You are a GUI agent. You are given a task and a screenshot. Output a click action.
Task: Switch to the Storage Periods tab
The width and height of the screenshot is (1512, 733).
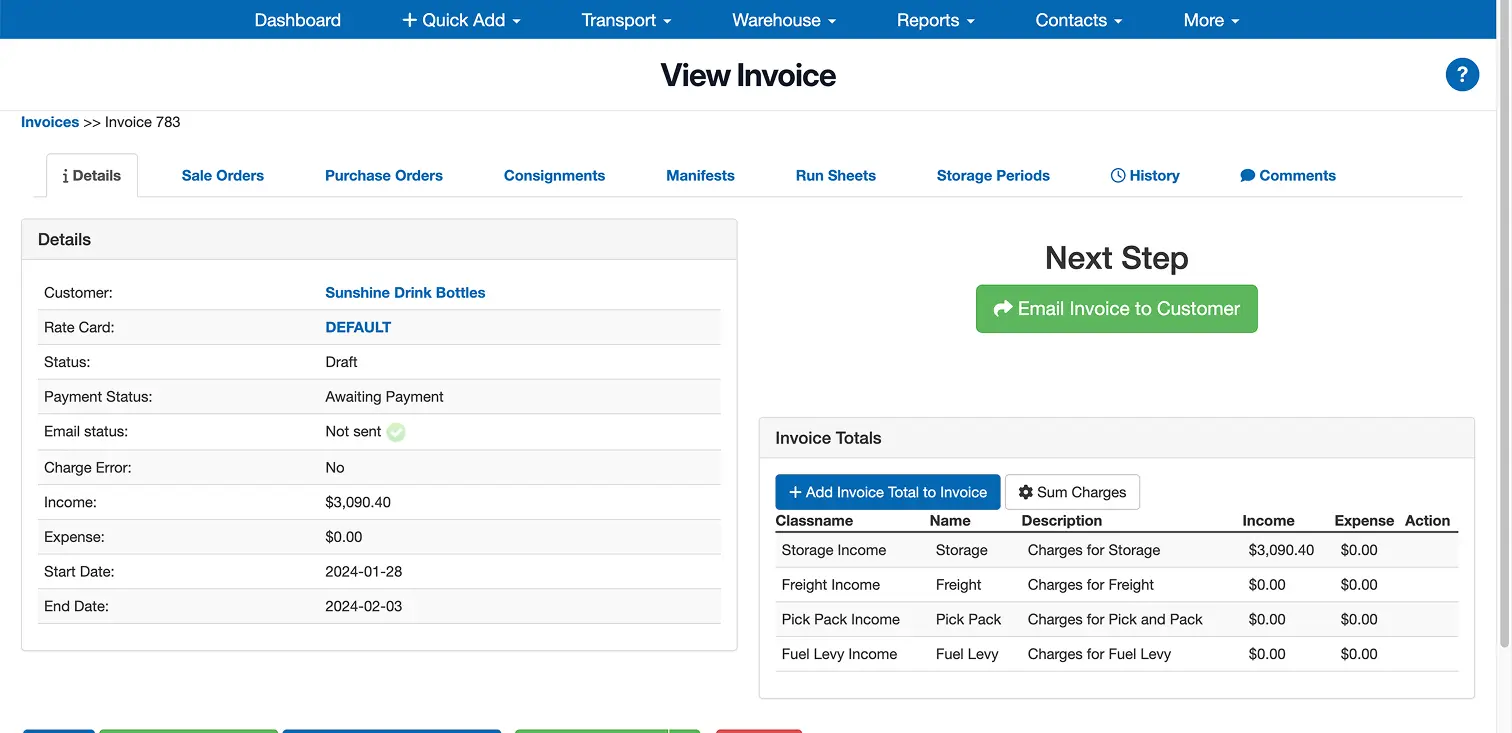point(993,175)
